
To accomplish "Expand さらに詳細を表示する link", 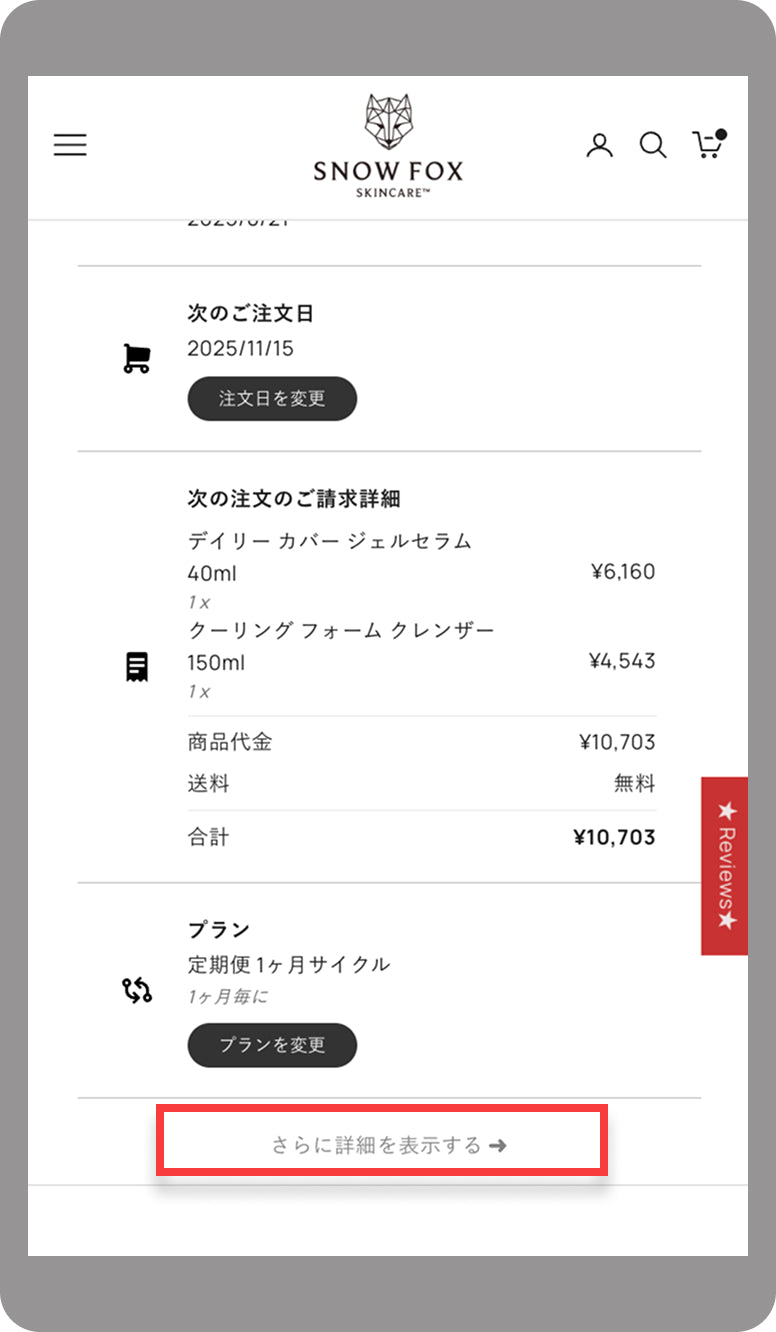I will (x=388, y=1145).
